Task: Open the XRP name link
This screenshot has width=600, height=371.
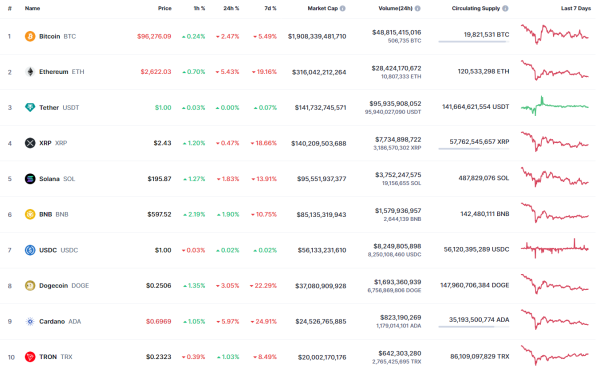Action: (x=53, y=143)
